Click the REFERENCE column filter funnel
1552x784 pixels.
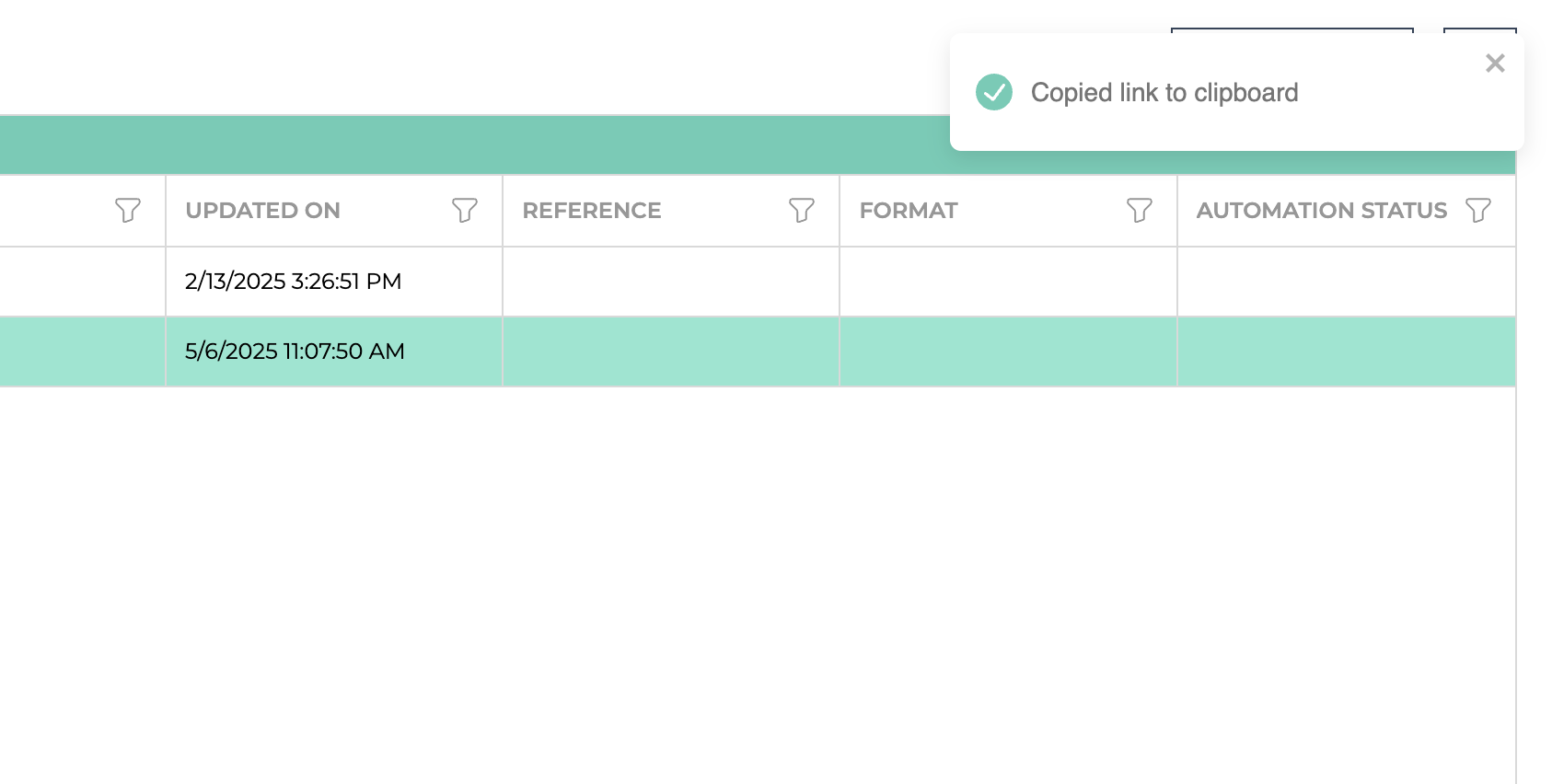(802, 211)
